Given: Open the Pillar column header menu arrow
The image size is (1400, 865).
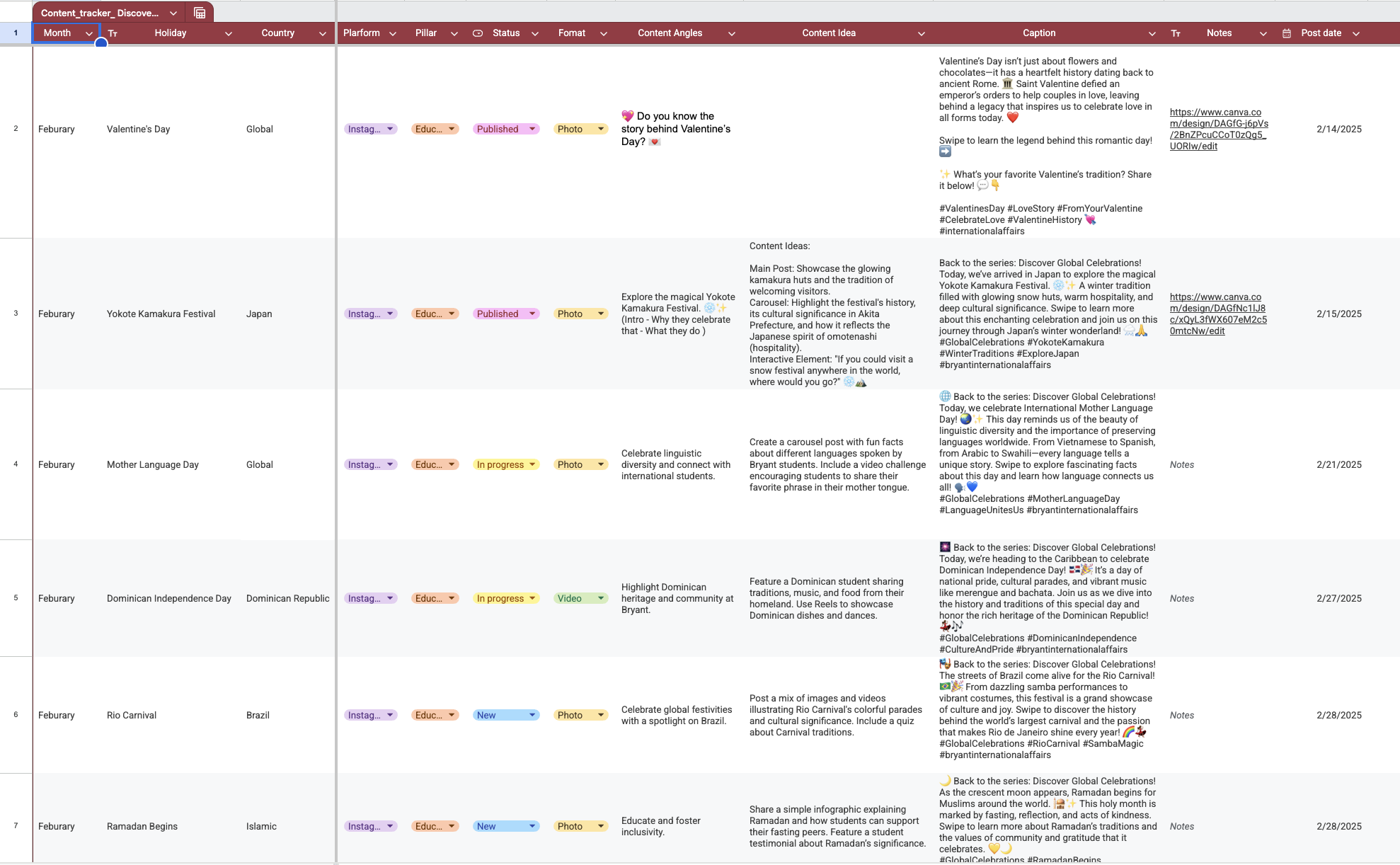Looking at the screenshot, I should pos(454,33).
